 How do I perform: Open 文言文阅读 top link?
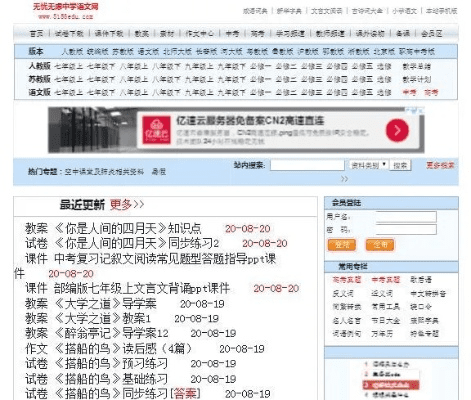tap(326, 11)
